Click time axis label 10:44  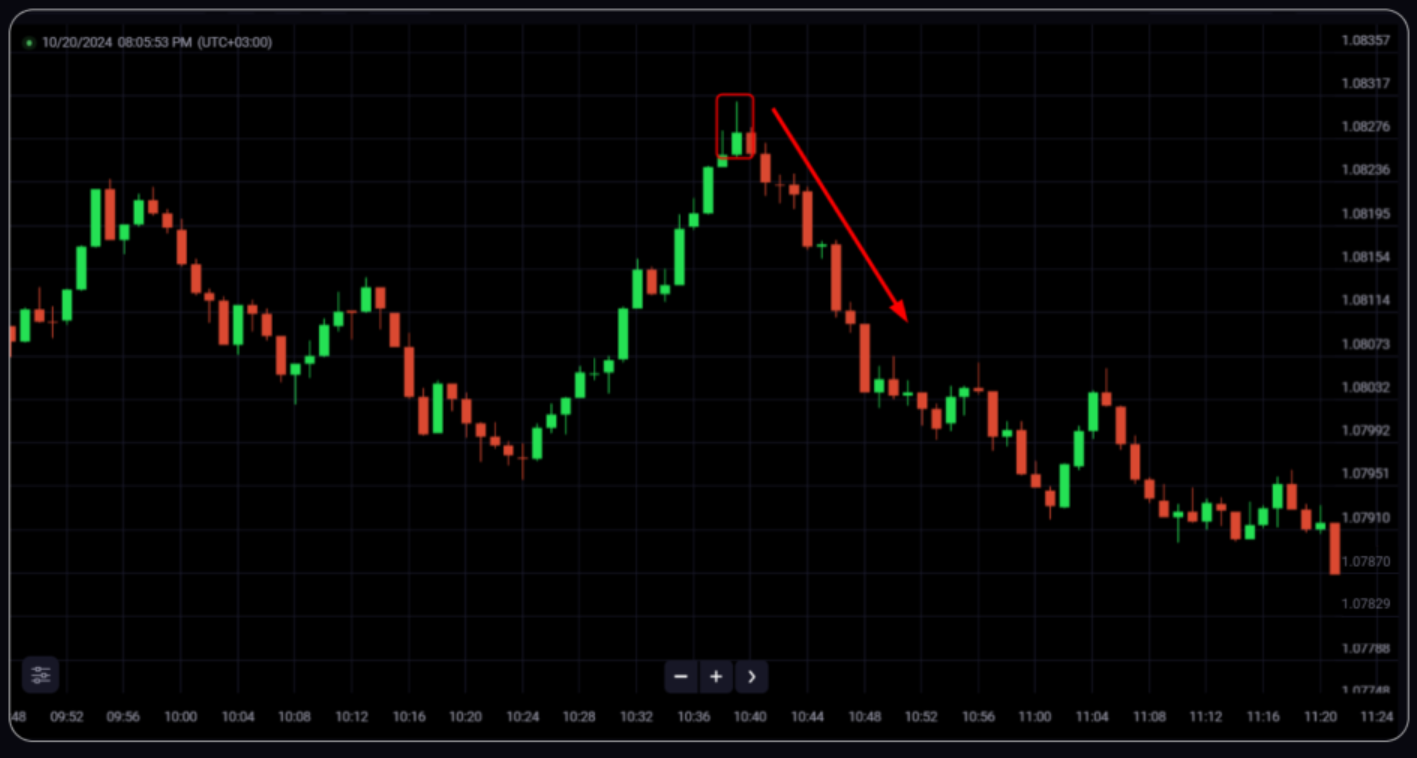807,717
